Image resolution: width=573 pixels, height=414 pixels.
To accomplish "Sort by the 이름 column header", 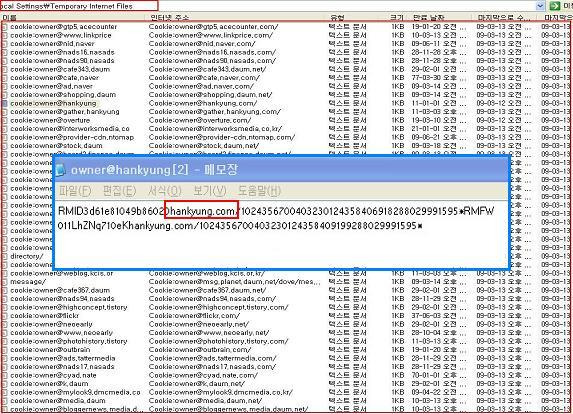I will click(9, 18).
